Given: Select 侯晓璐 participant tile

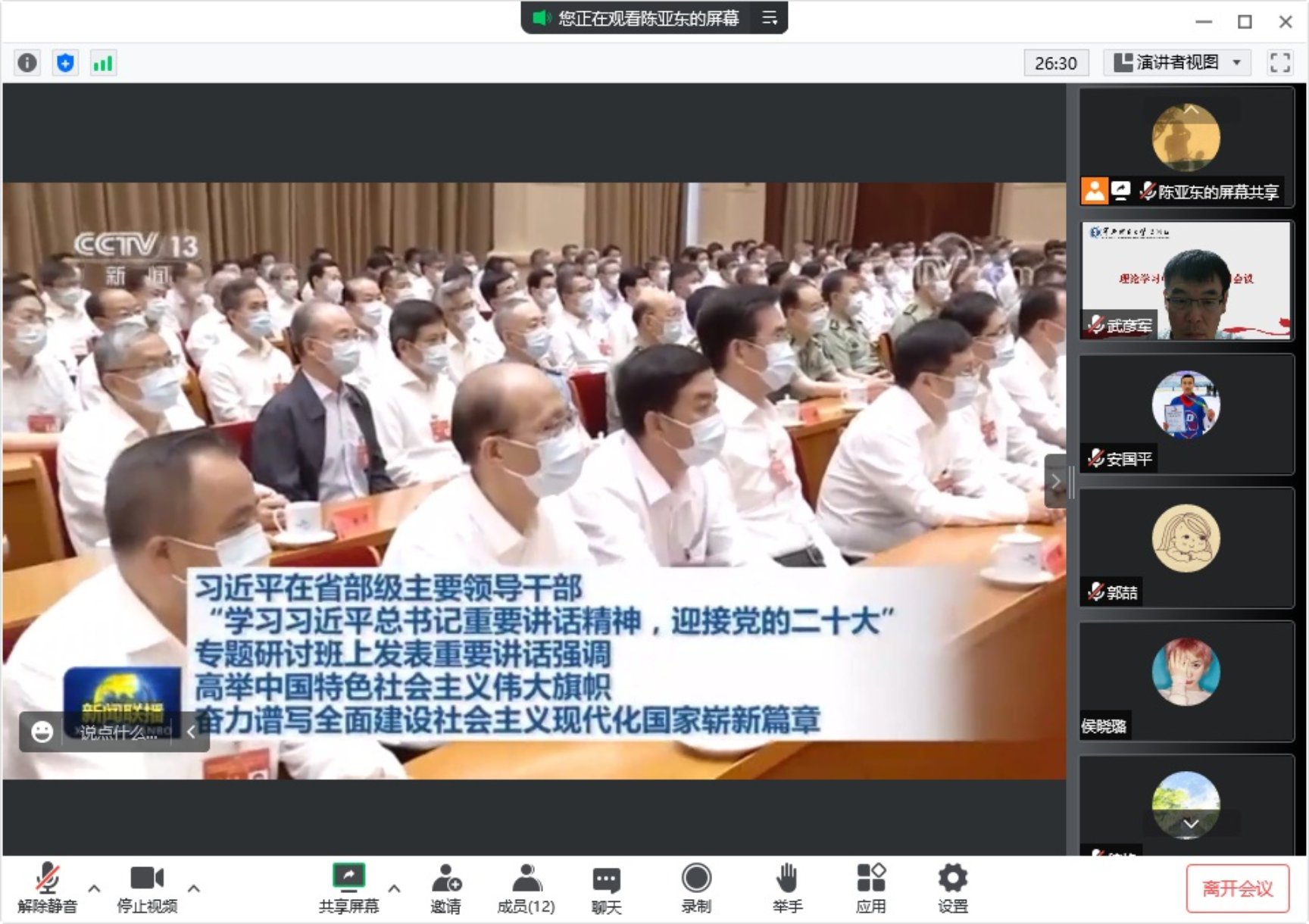Looking at the screenshot, I should [1186, 681].
